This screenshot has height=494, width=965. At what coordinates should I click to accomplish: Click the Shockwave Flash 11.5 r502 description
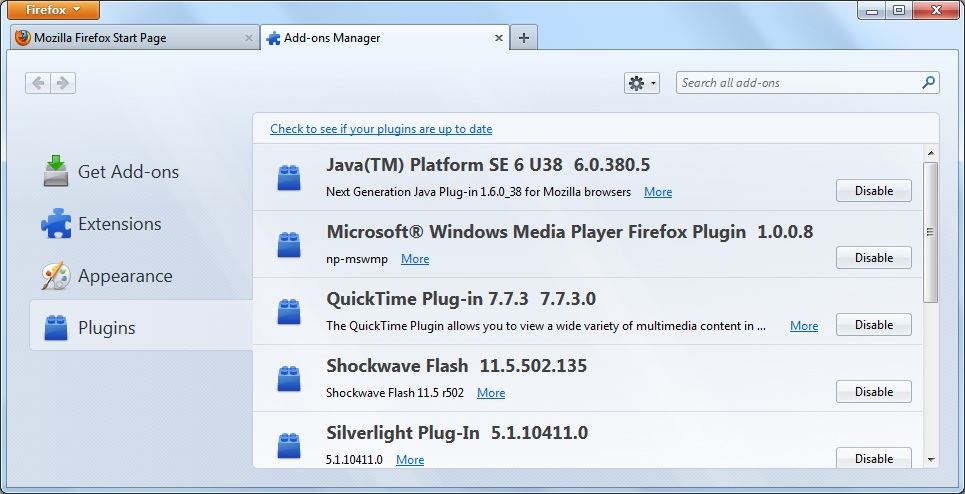[395, 393]
